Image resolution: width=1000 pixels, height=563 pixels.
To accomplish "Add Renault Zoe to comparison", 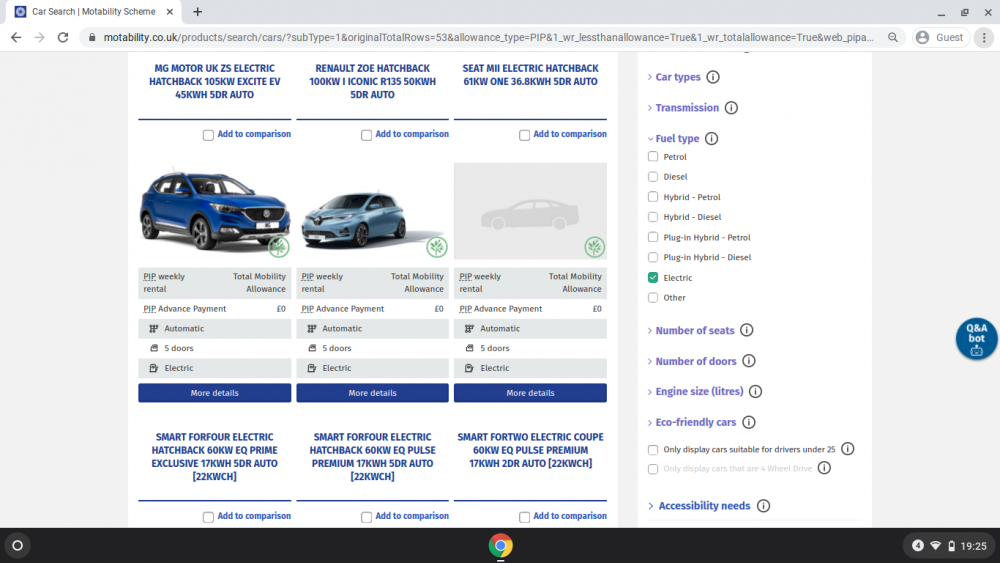I will (366, 135).
